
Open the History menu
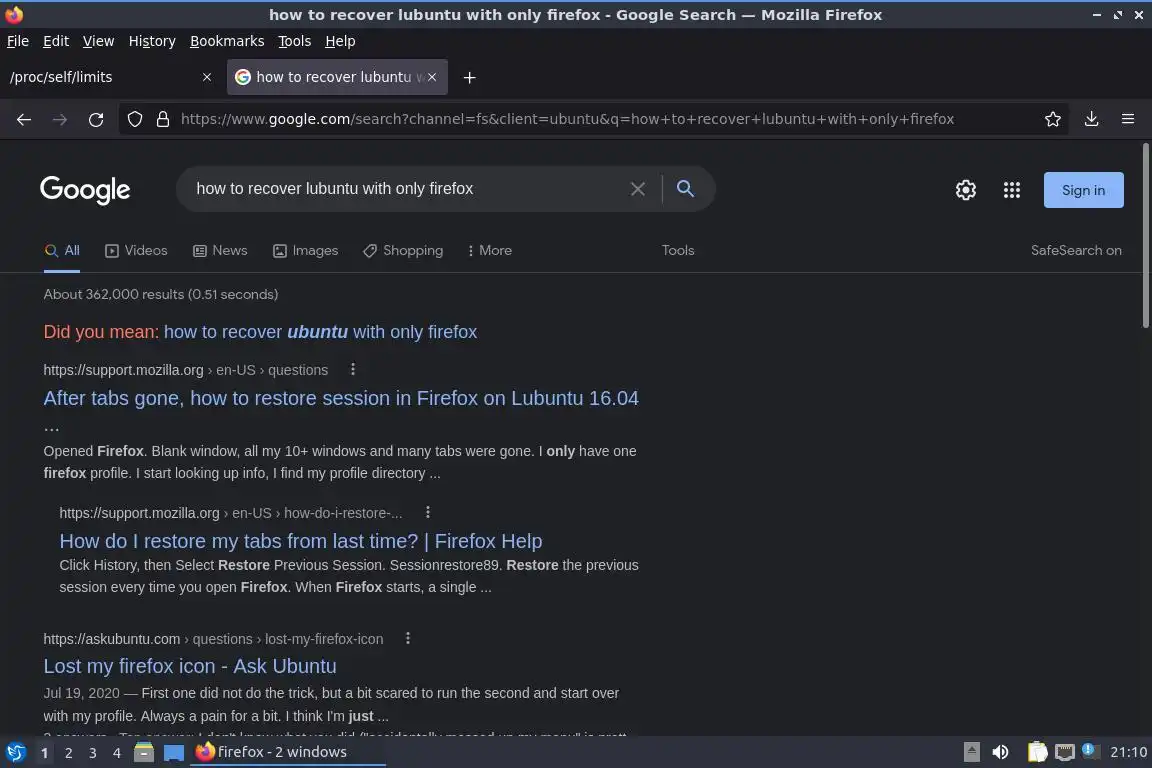[x=152, y=41]
